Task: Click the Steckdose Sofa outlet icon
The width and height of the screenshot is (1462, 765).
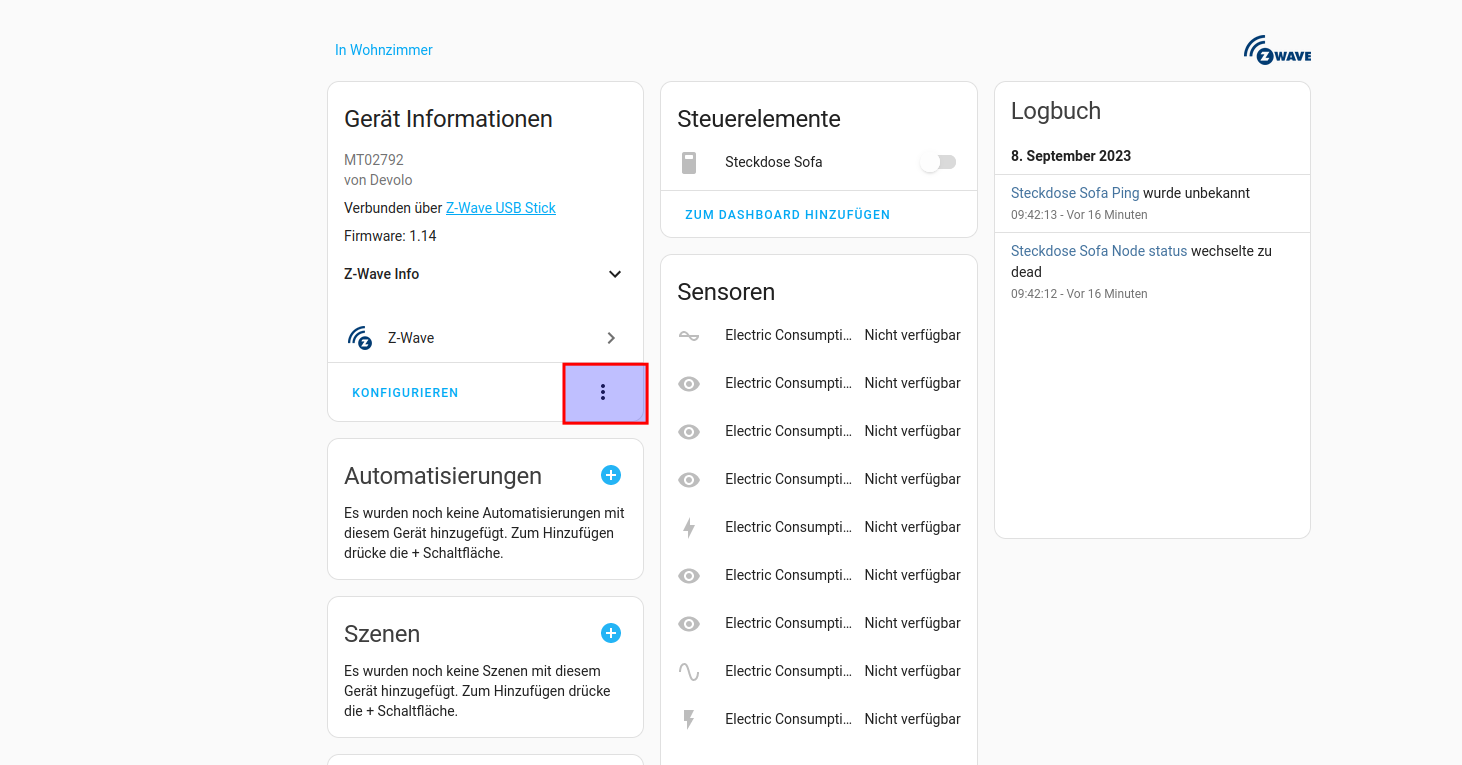Action: tap(689, 162)
